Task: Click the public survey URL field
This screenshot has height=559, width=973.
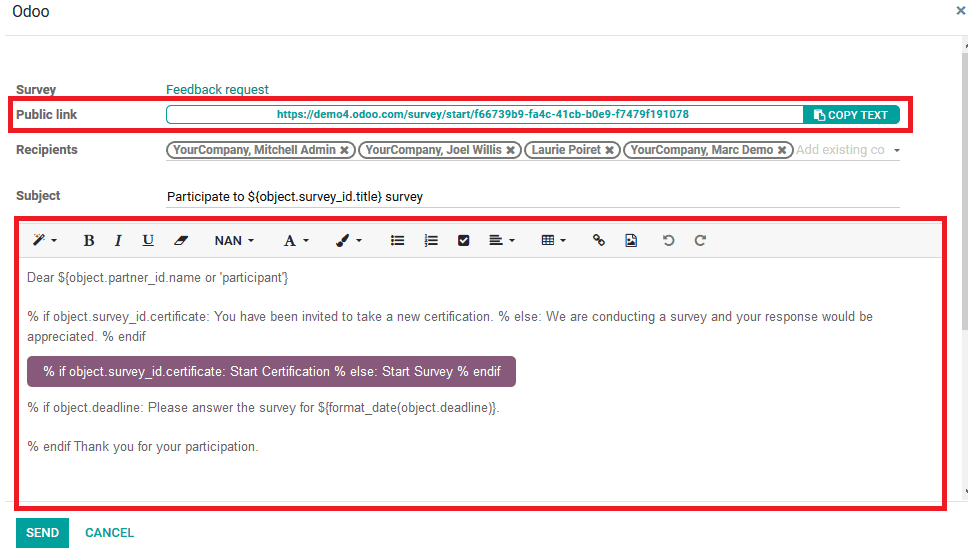Action: pyautogui.click(x=484, y=115)
